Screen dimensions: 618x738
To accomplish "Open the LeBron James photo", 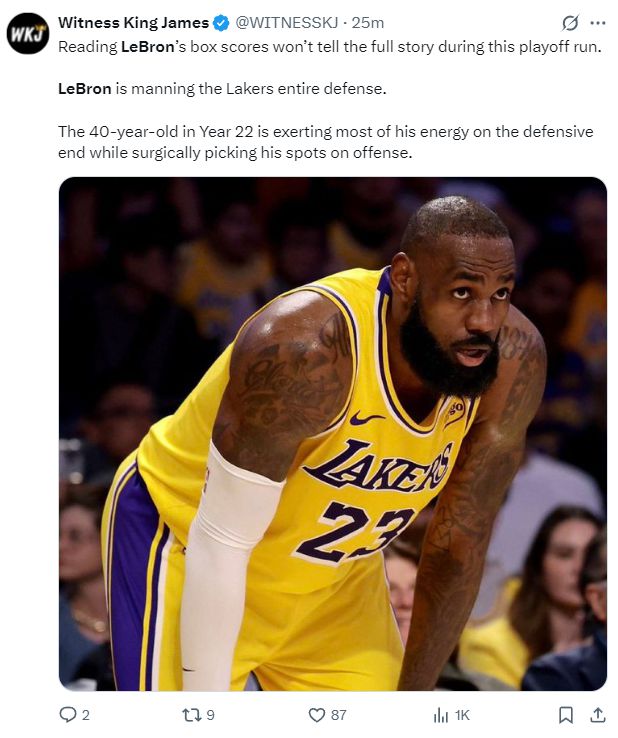I will click(x=332, y=433).
